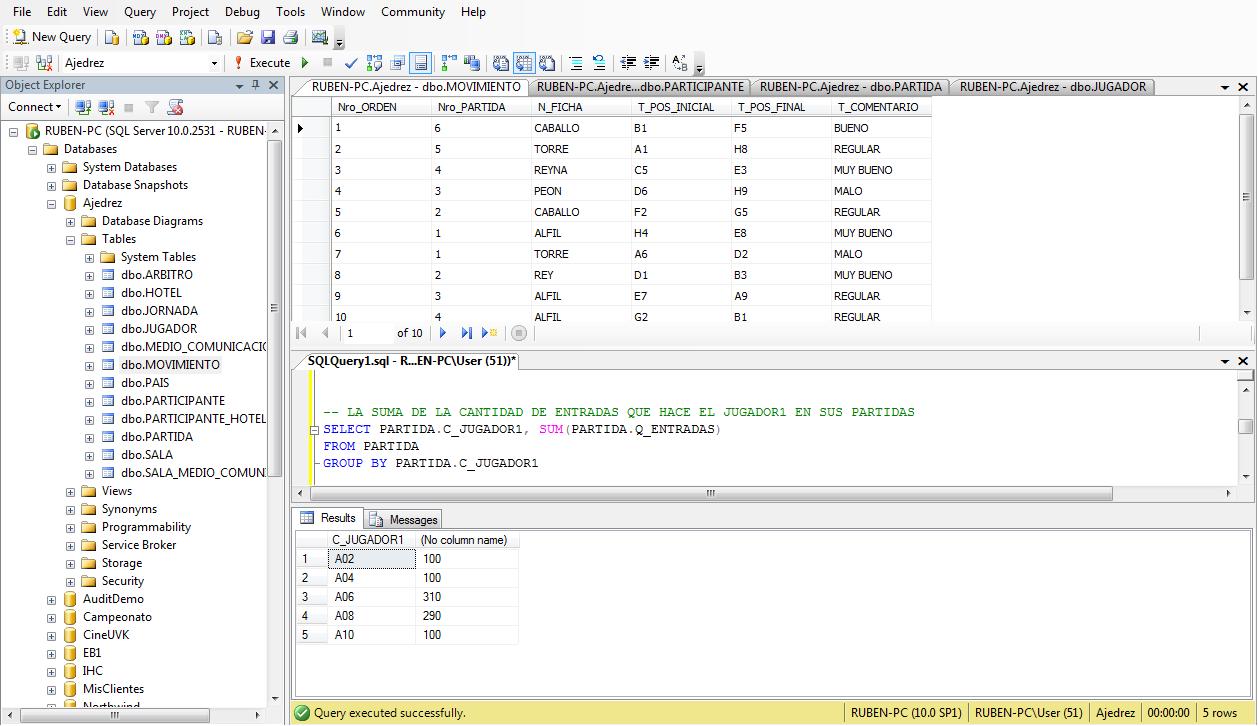Move to last row in grid navigator

click(466, 333)
